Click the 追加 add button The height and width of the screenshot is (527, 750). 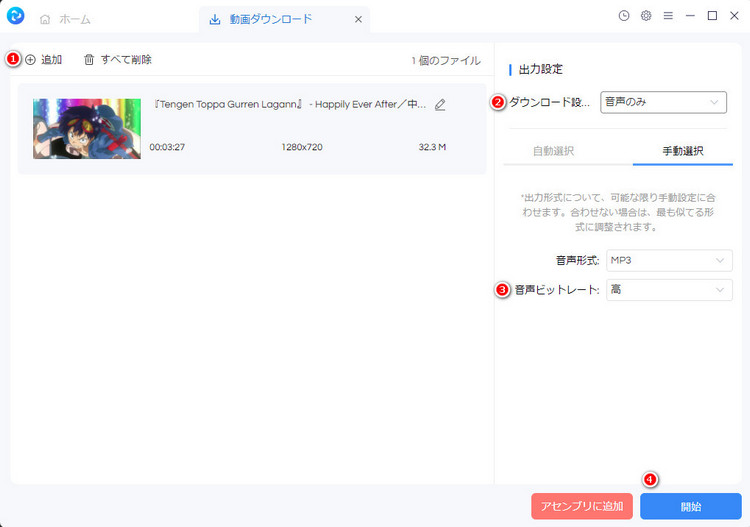click(x=44, y=60)
